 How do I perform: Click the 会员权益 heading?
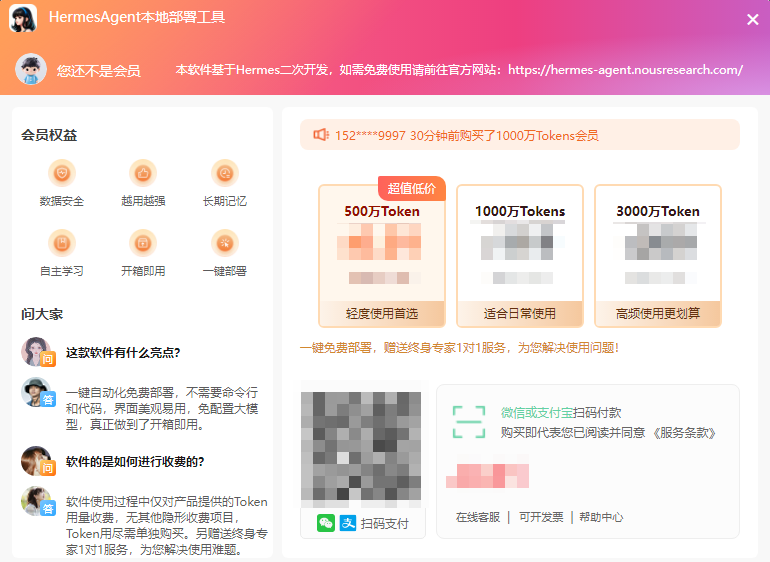49,135
